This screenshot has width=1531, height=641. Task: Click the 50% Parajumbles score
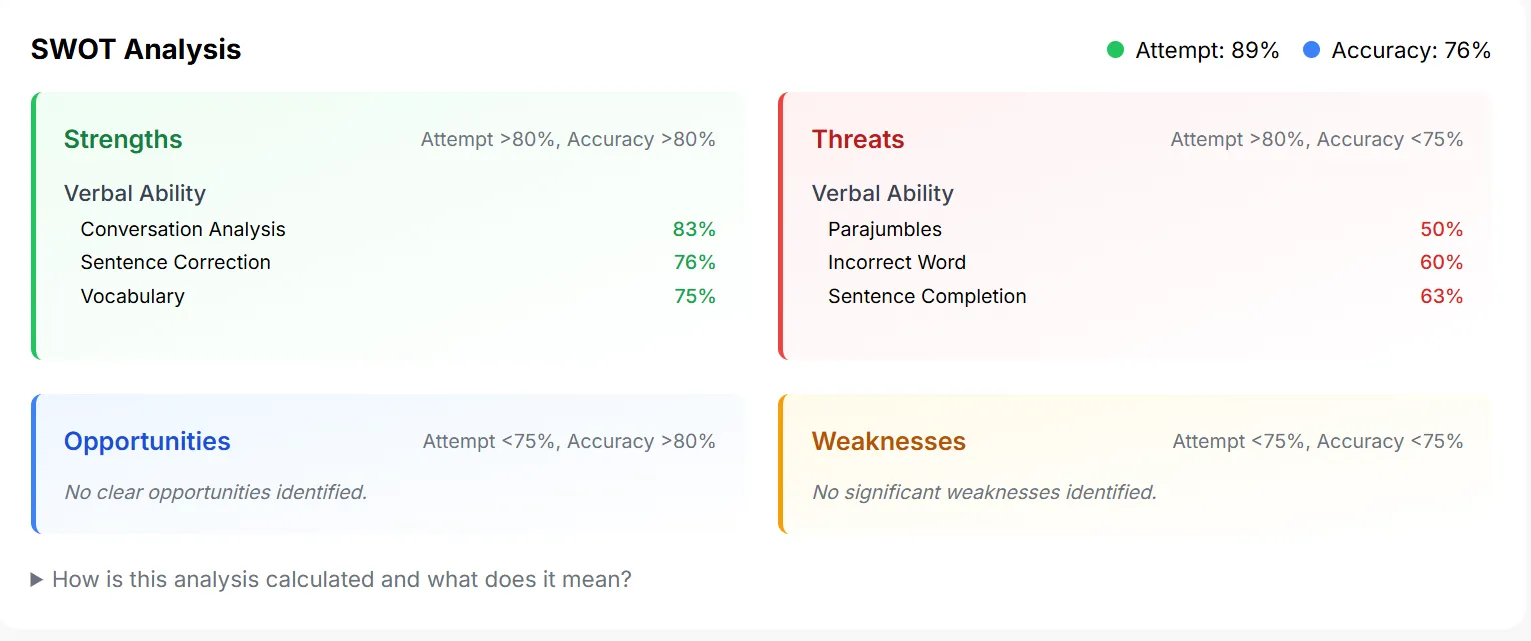1442,229
